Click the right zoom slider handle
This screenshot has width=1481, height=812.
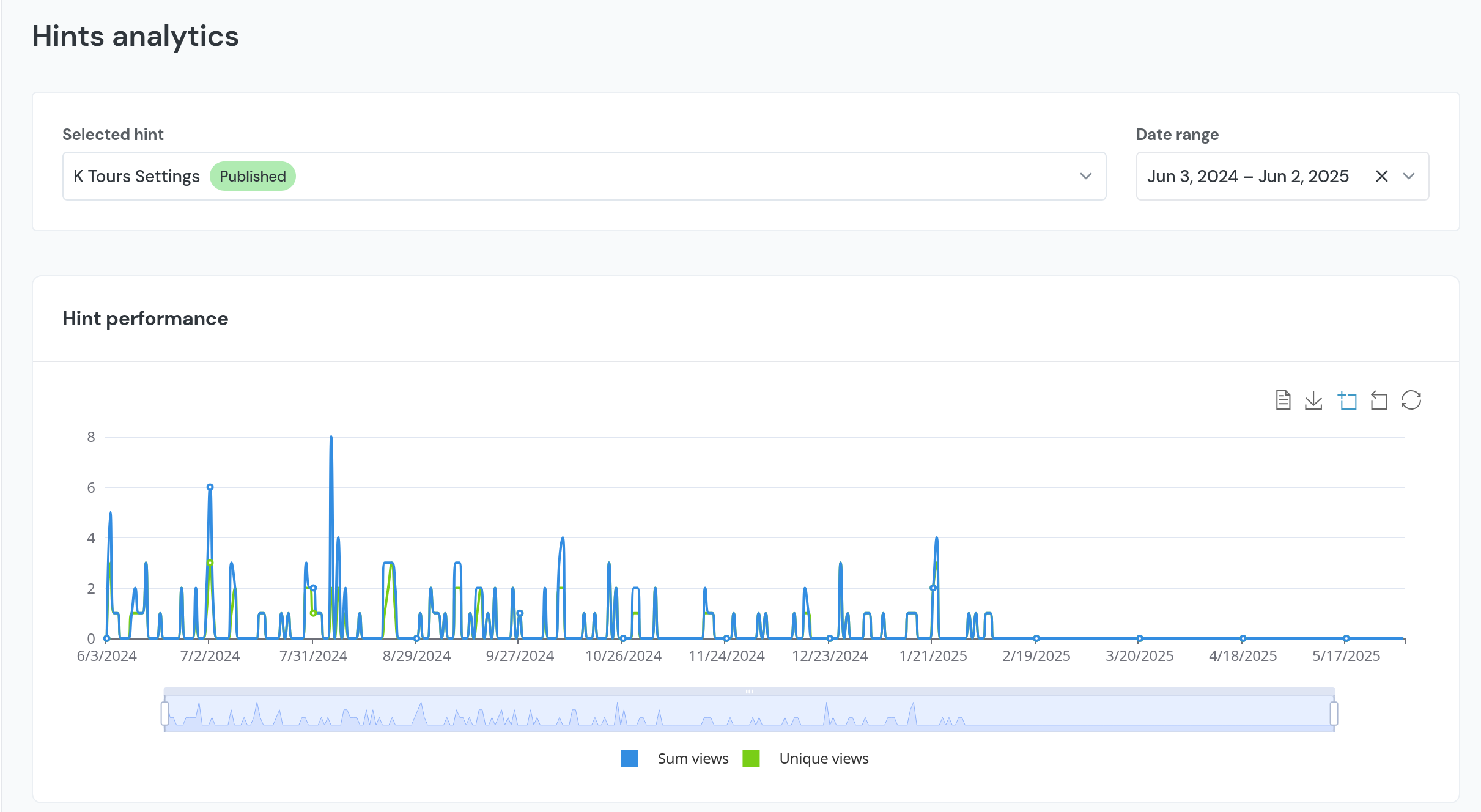(1334, 714)
